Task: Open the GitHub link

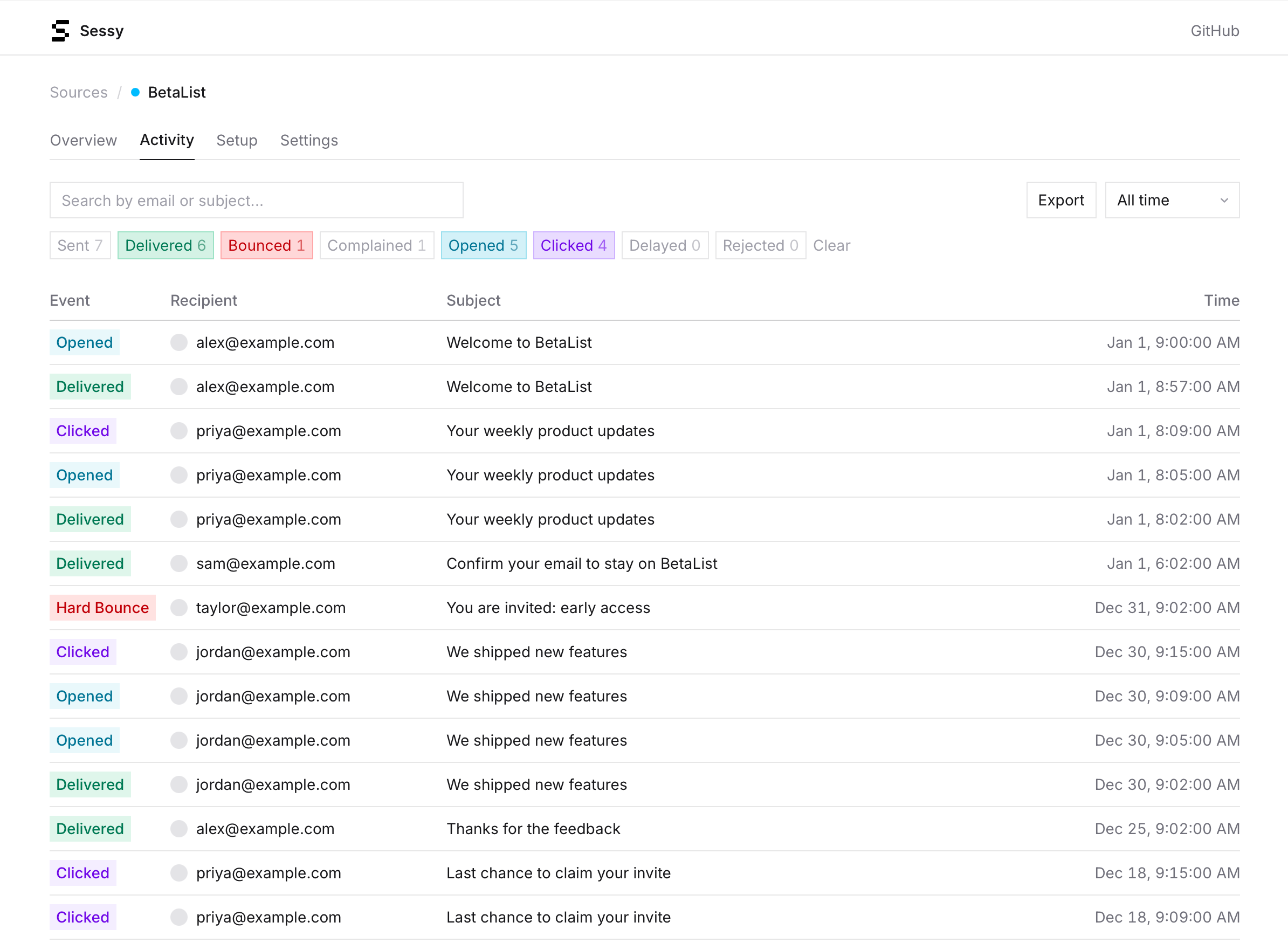Action: [x=1214, y=31]
